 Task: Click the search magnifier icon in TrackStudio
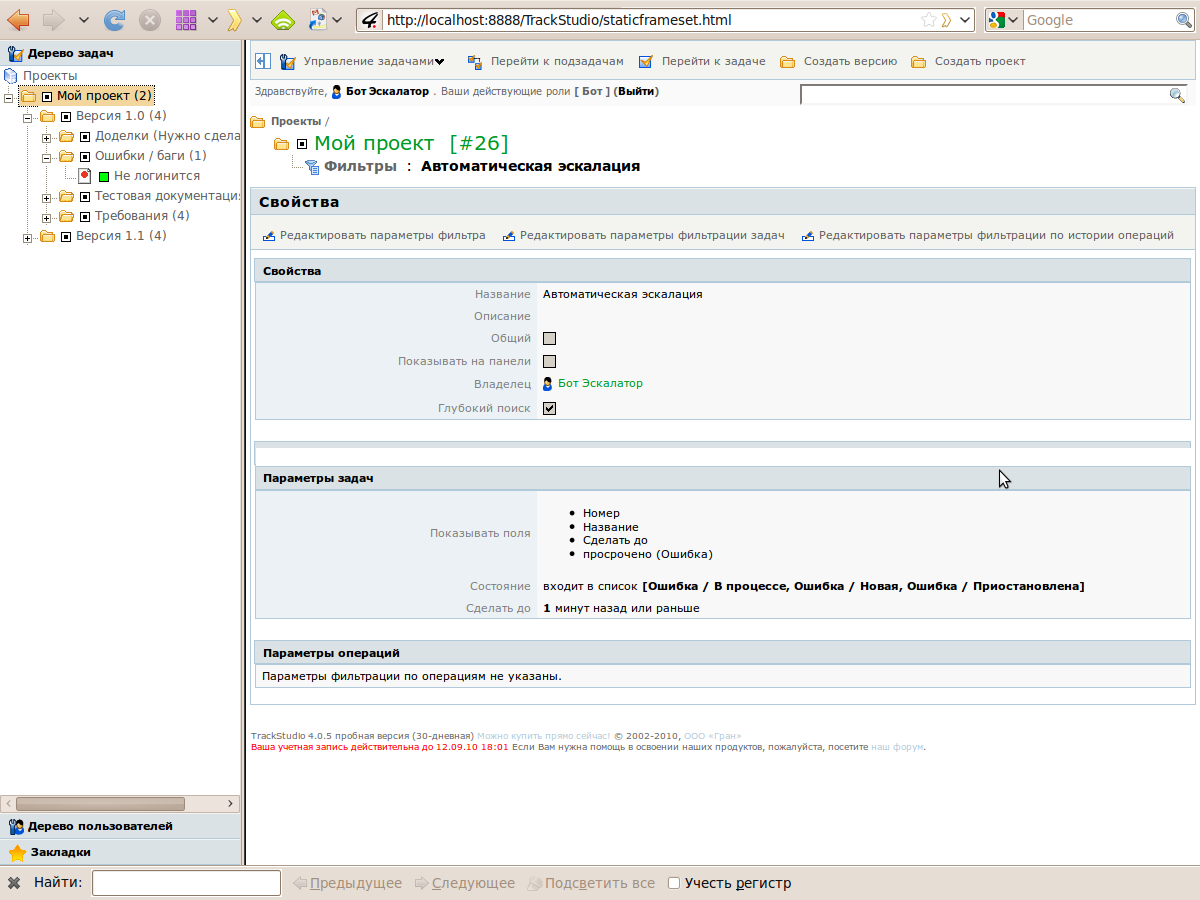coord(1177,95)
